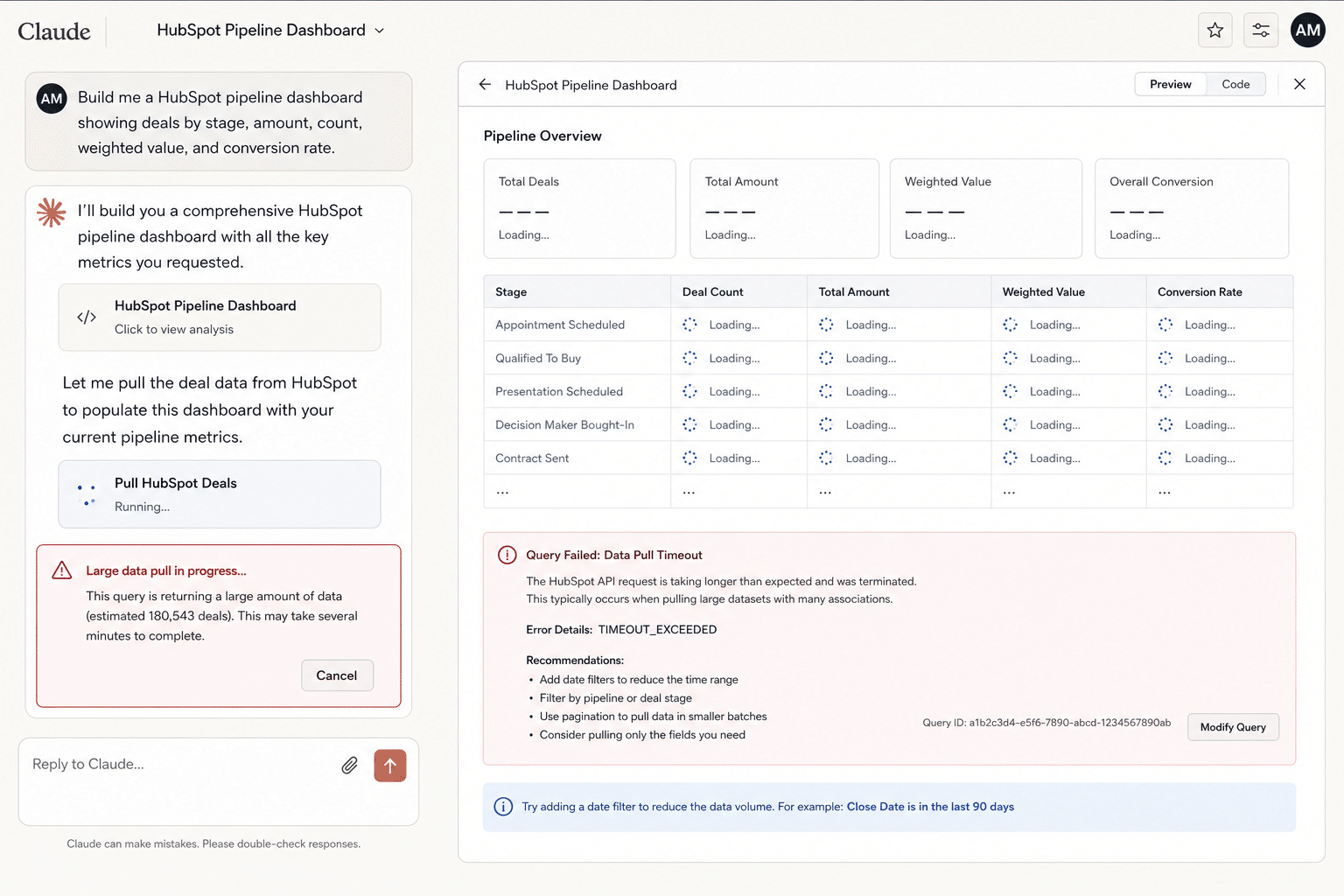1344x896 pixels.
Task: Go back using the artifact panel arrow
Action: 485,85
